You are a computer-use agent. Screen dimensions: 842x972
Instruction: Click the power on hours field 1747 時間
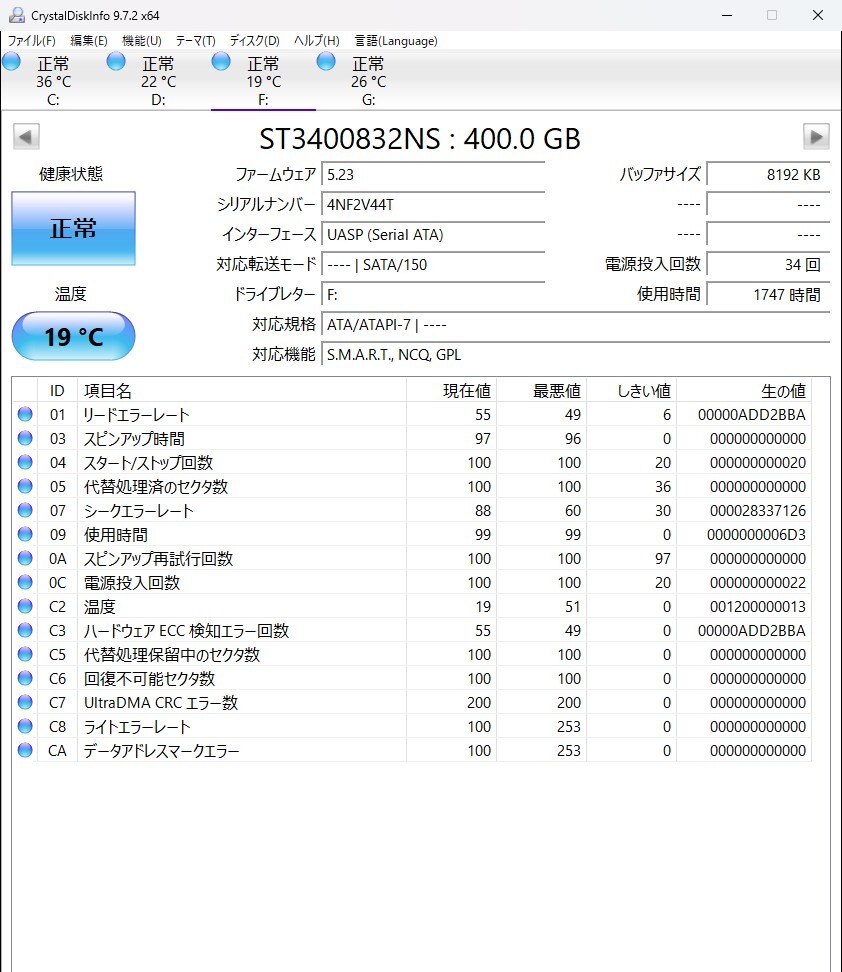pos(768,294)
